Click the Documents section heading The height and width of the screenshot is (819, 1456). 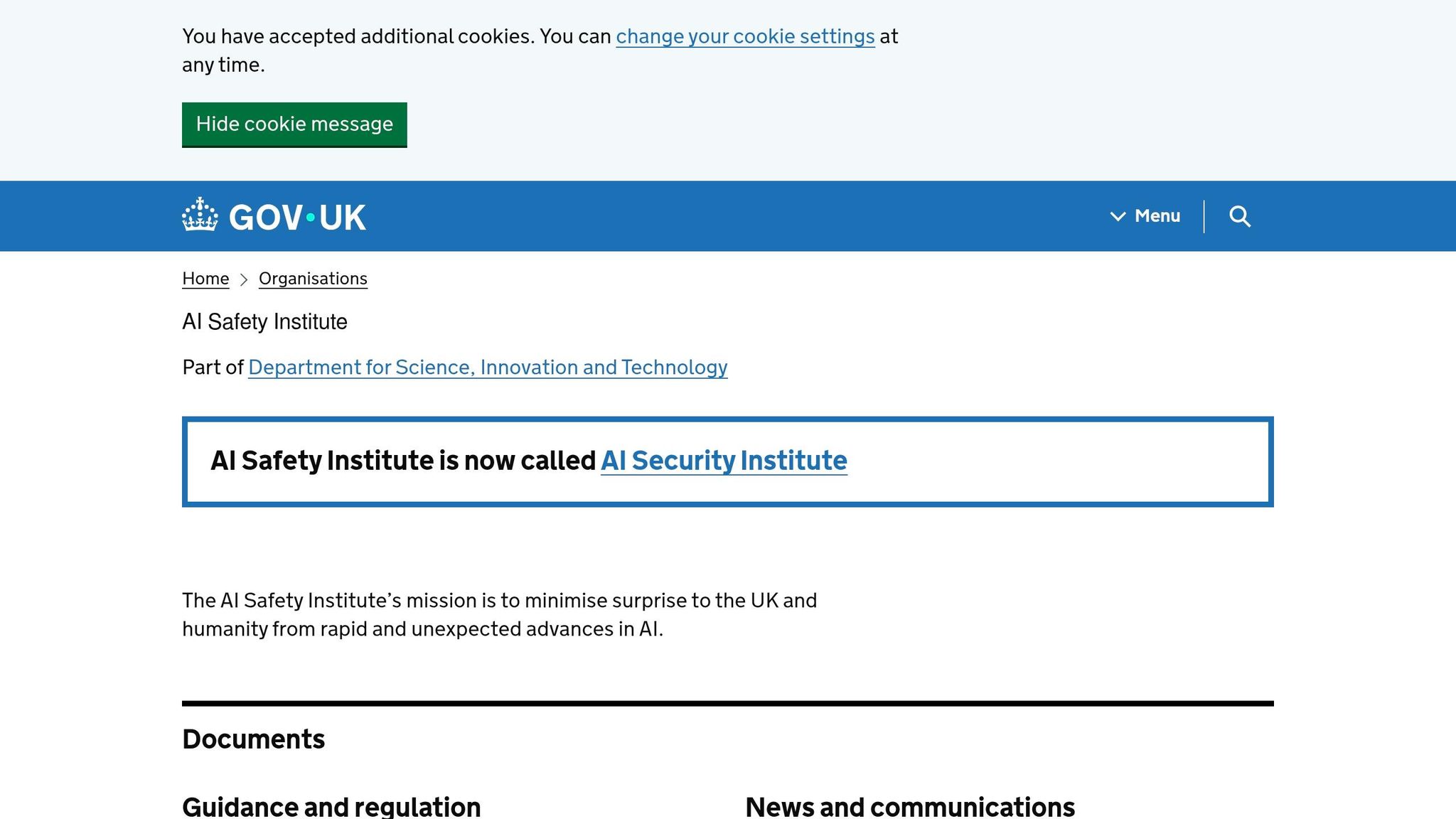click(253, 739)
